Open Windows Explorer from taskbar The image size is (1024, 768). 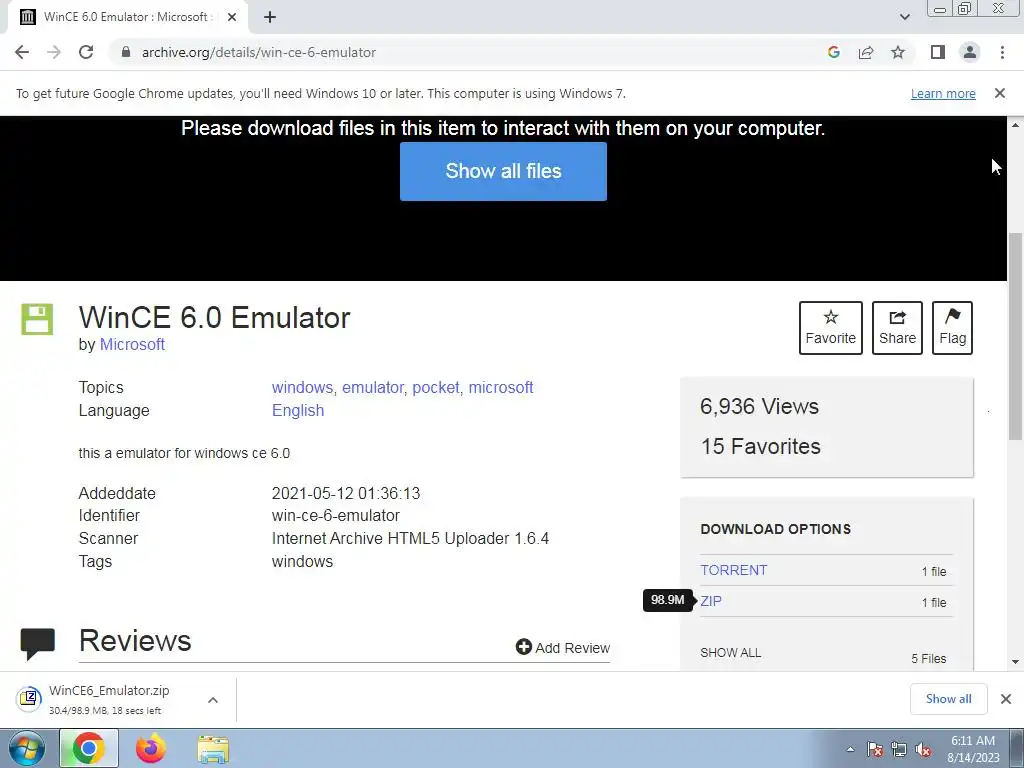(213, 748)
